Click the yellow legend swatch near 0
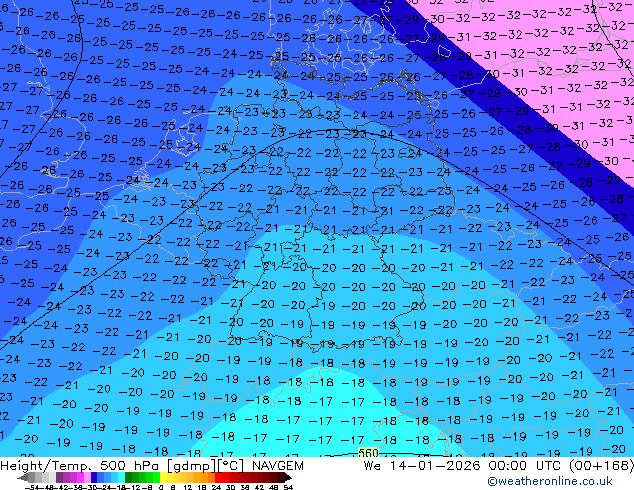The width and height of the screenshot is (634, 490). pyautogui.click(x=163, y=477)
